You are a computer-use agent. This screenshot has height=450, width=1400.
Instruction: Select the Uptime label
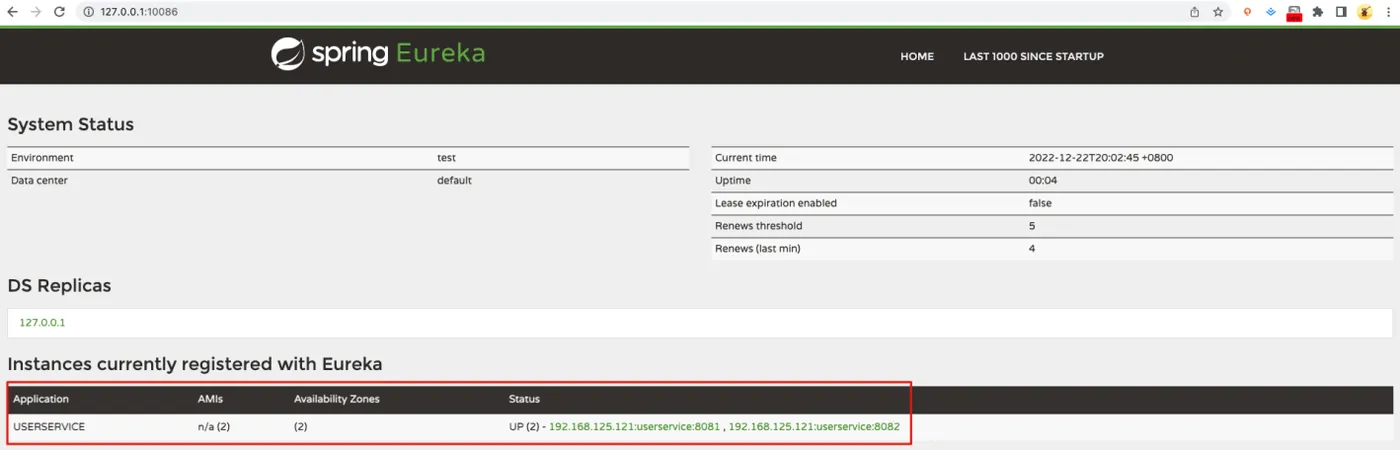tap(733, 181)
